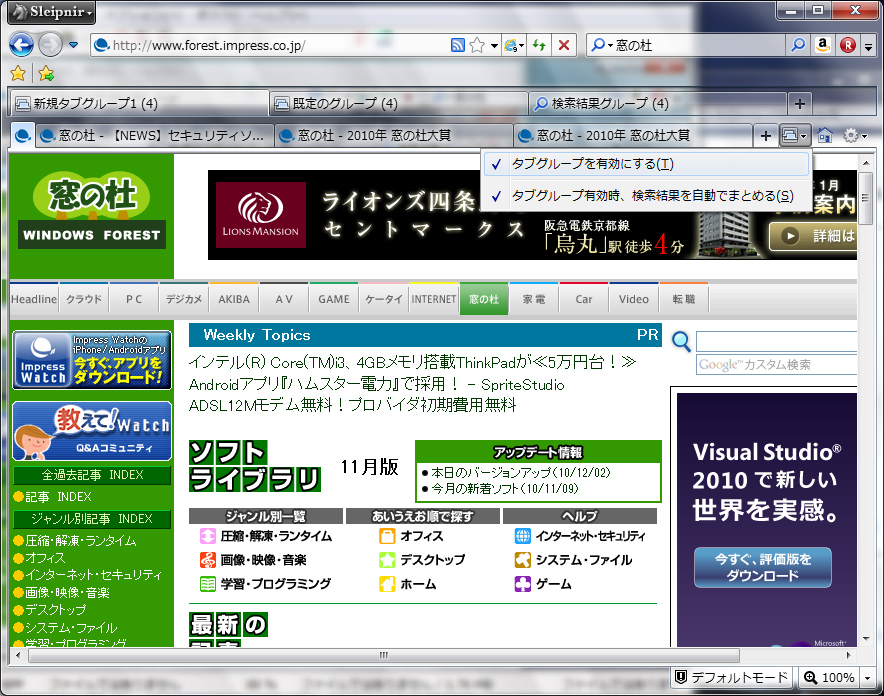The width and height of the screenshot is (884, 696).
Task: Open the クラウド navigation tab
Action: pos(84,299)
